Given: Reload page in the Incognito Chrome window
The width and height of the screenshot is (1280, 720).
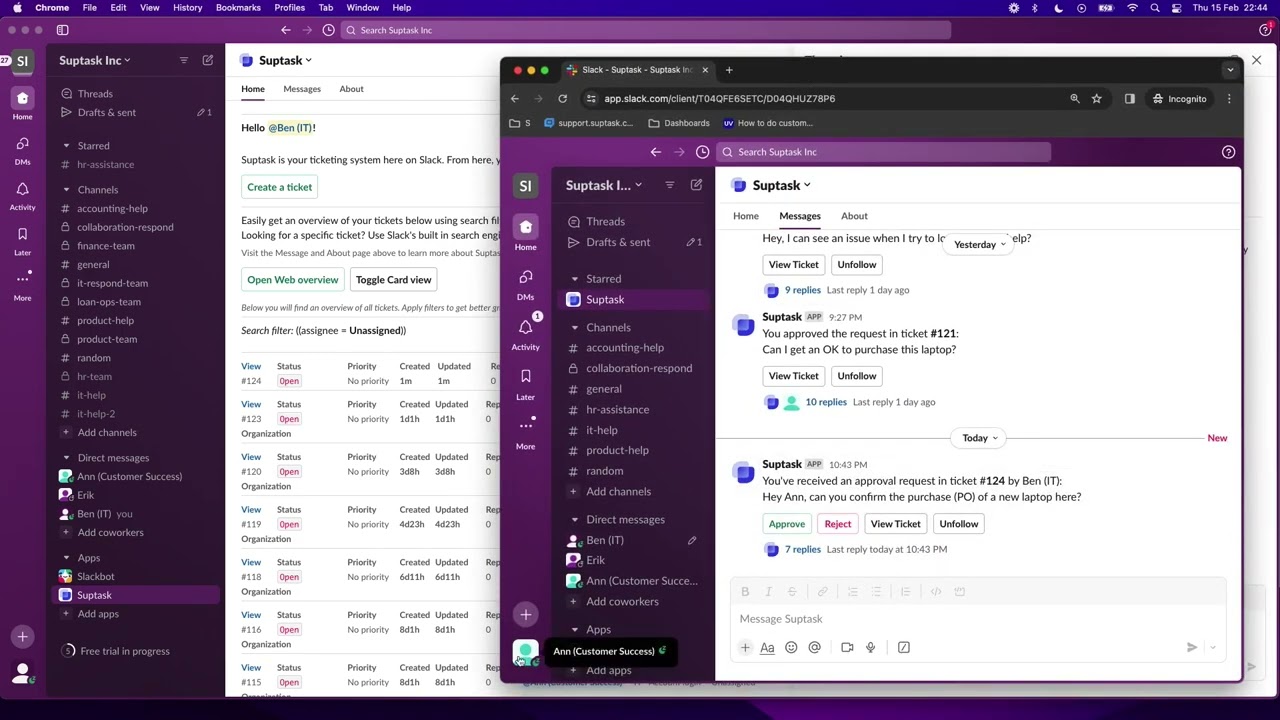Looking at the screenshot, I should (562, 99).
